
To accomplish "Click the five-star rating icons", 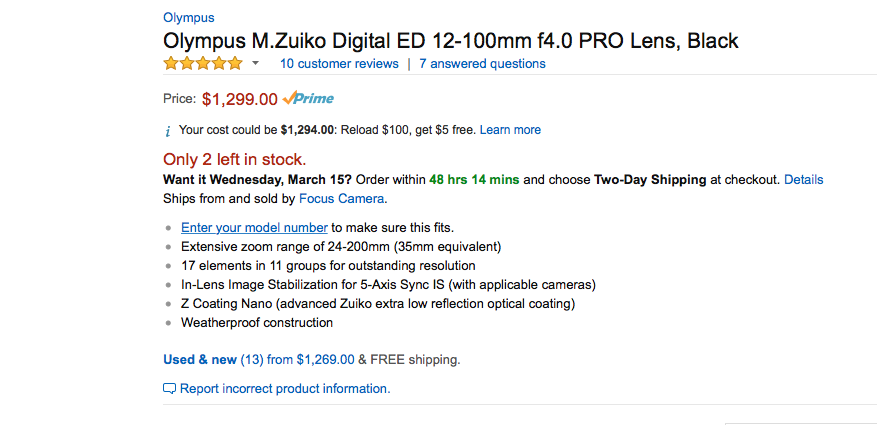I will click(x=203, y=64).
